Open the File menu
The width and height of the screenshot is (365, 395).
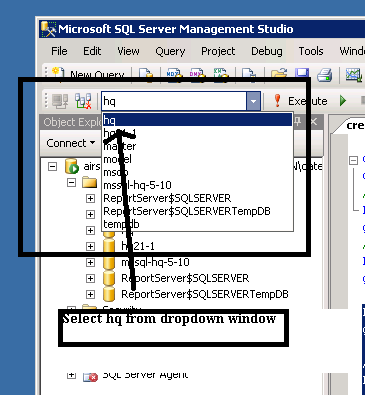[59, 51]
